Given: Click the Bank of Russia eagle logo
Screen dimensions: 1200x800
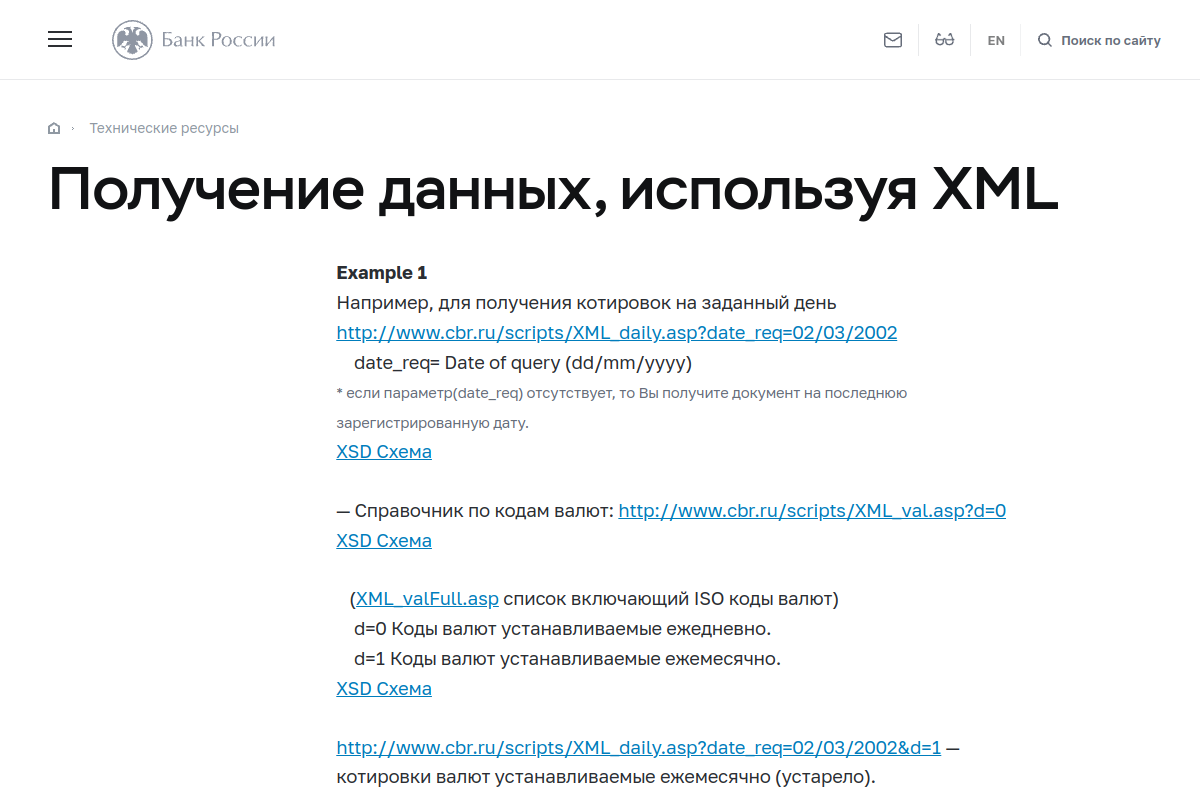Looking at the screenshot, I should coord(132,40).
